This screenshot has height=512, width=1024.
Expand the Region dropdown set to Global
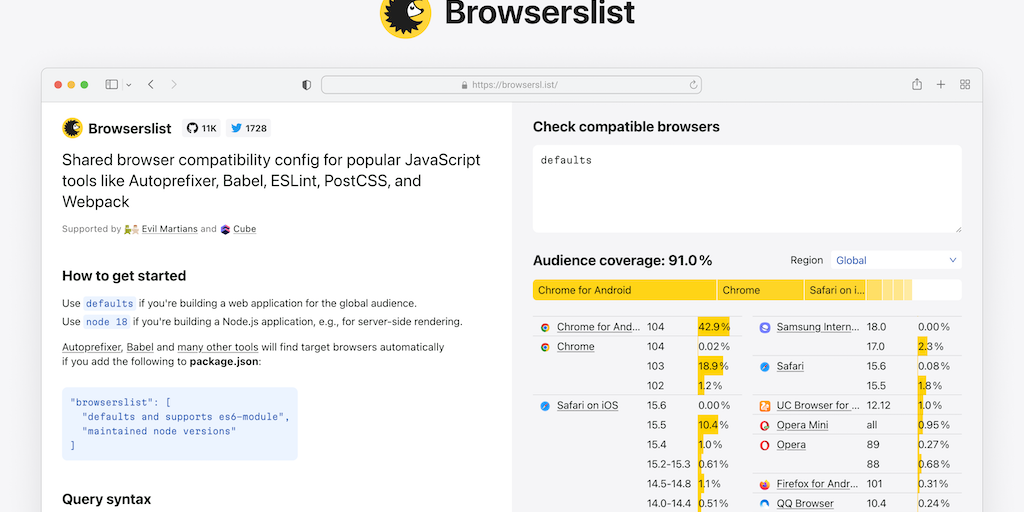[896, 260]
